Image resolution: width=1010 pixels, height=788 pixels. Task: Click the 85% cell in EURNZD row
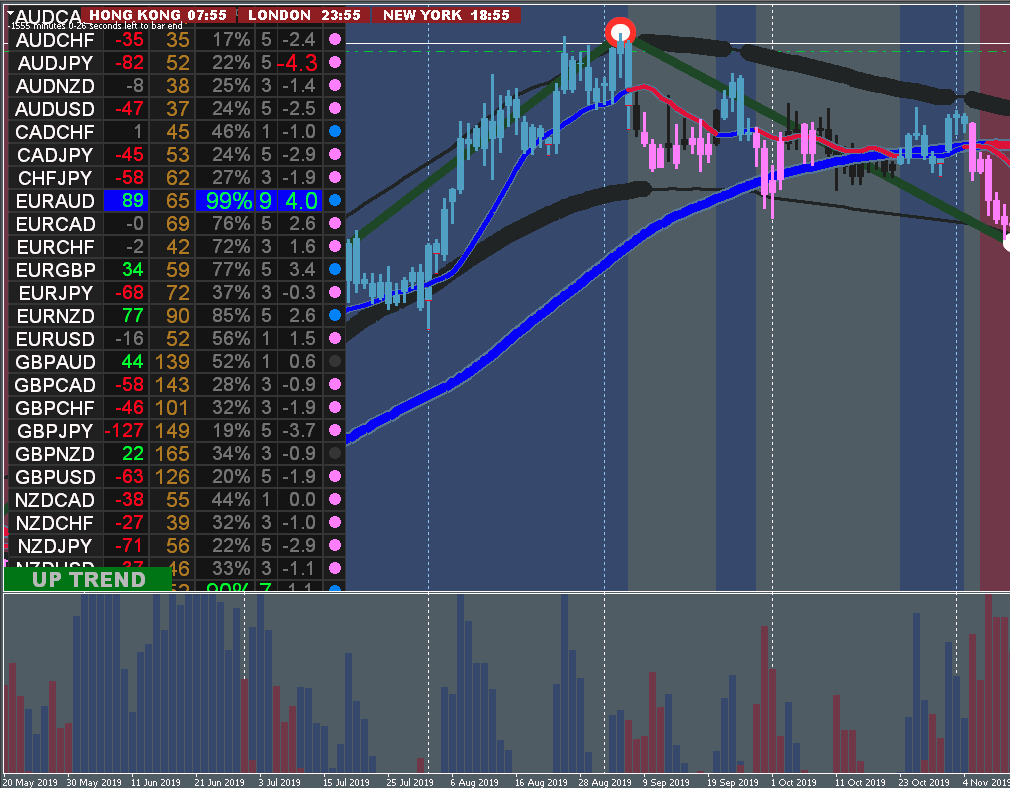click(231, 316)
